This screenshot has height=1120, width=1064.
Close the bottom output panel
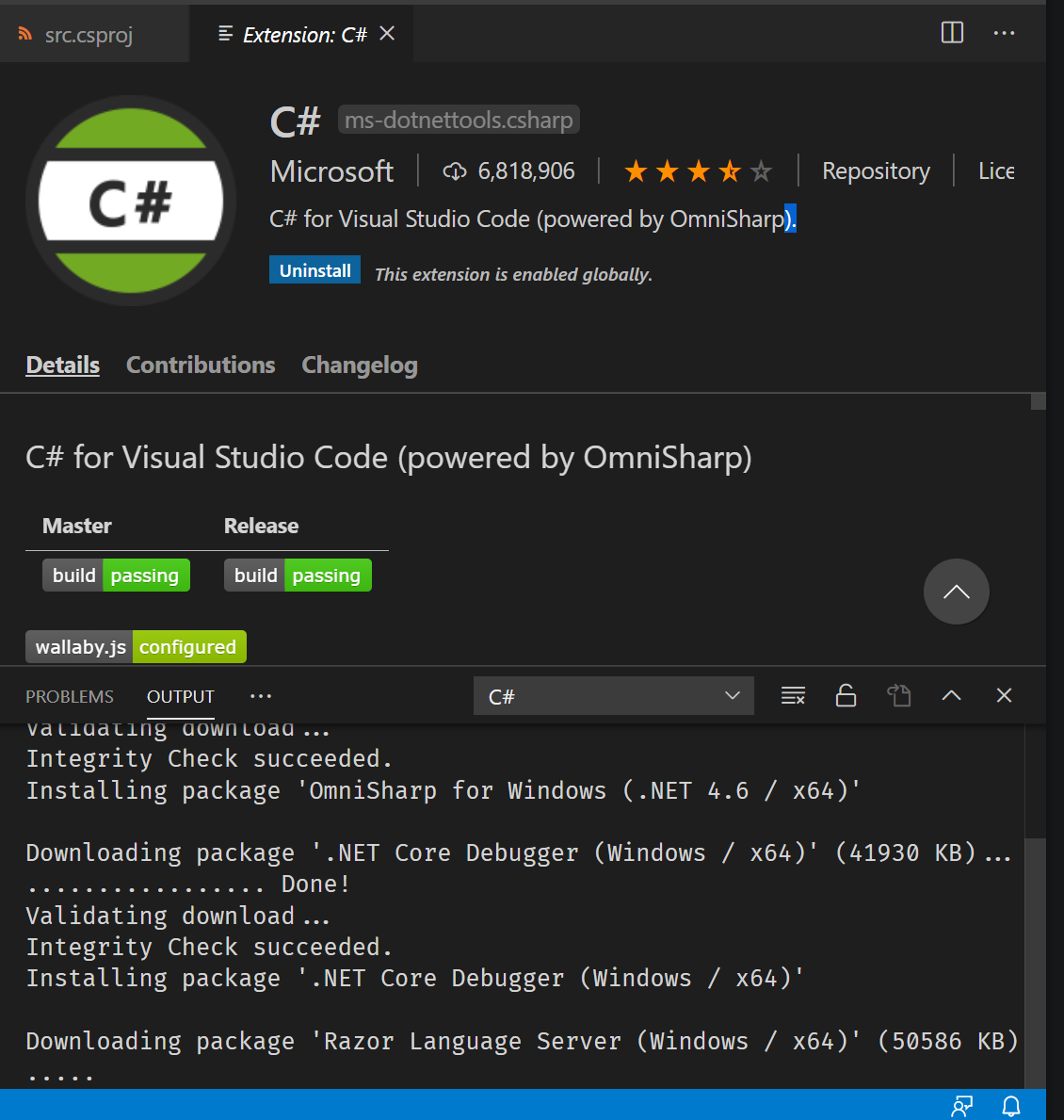point(1004,696)
